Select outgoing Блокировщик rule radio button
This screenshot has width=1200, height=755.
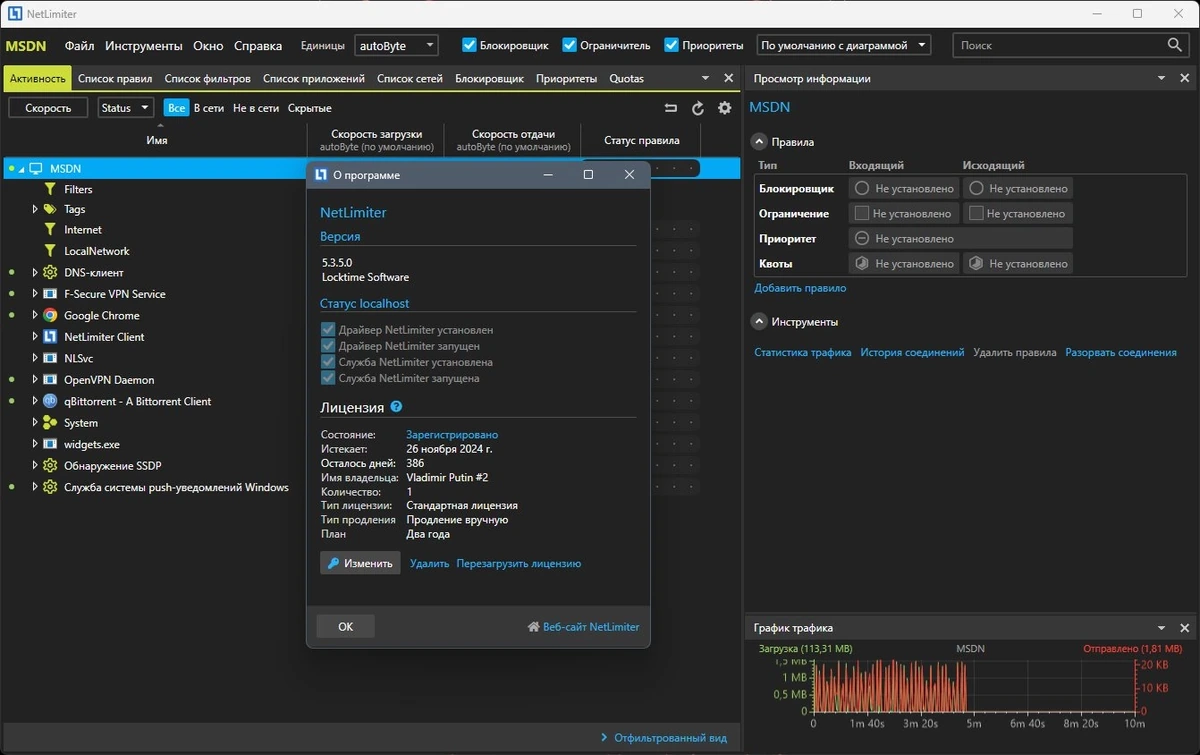(x=976, y=188)
